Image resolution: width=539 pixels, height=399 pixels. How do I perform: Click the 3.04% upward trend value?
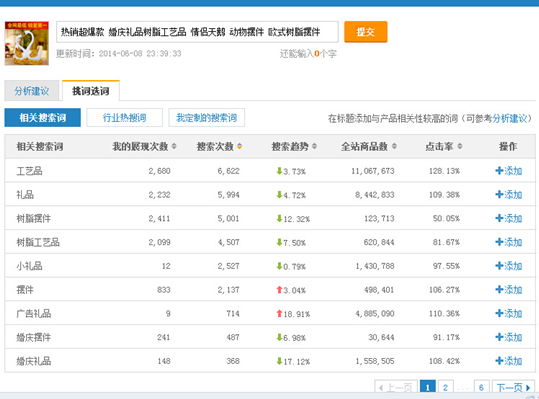click(291, 290)
